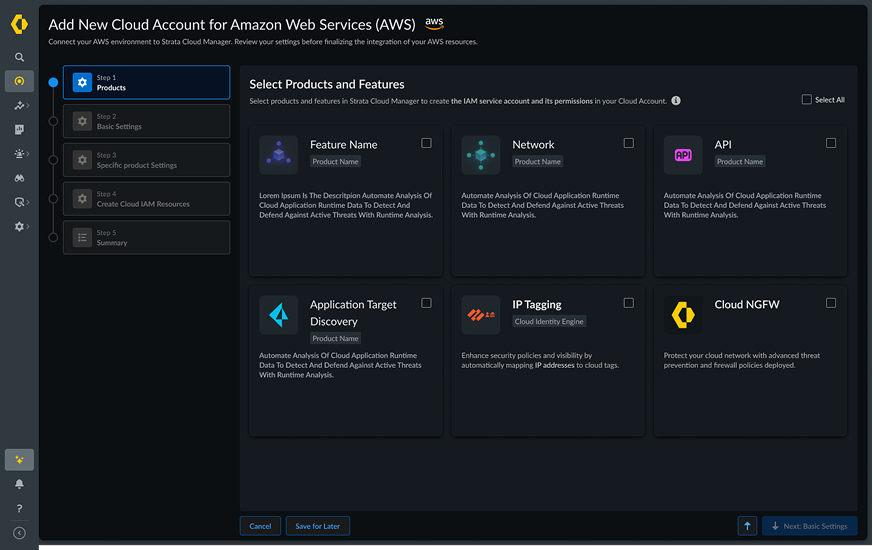Check the Network product checkbox
873x550 pixels.
click(629, 143)
